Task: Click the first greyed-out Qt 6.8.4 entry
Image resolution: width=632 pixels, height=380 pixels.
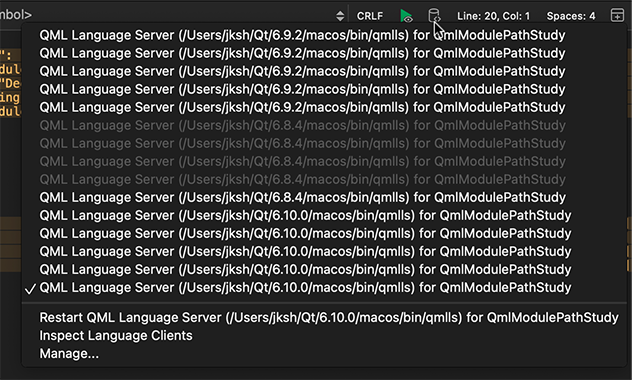Action: pyautogui.click(x=302, y=125)
